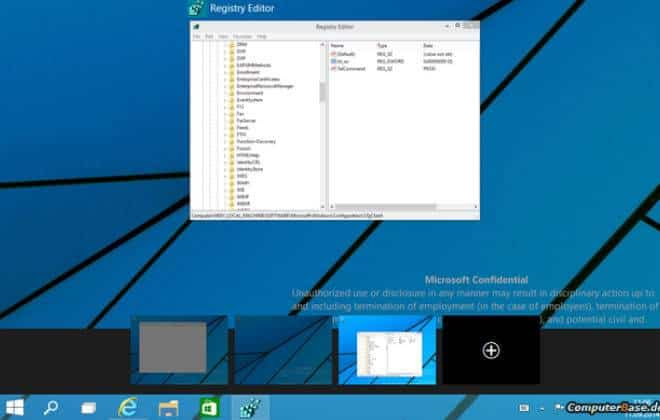Click Registry Editor icon beside the title
Viewport: 660px width, 420px height.
[x=197, y=8]
